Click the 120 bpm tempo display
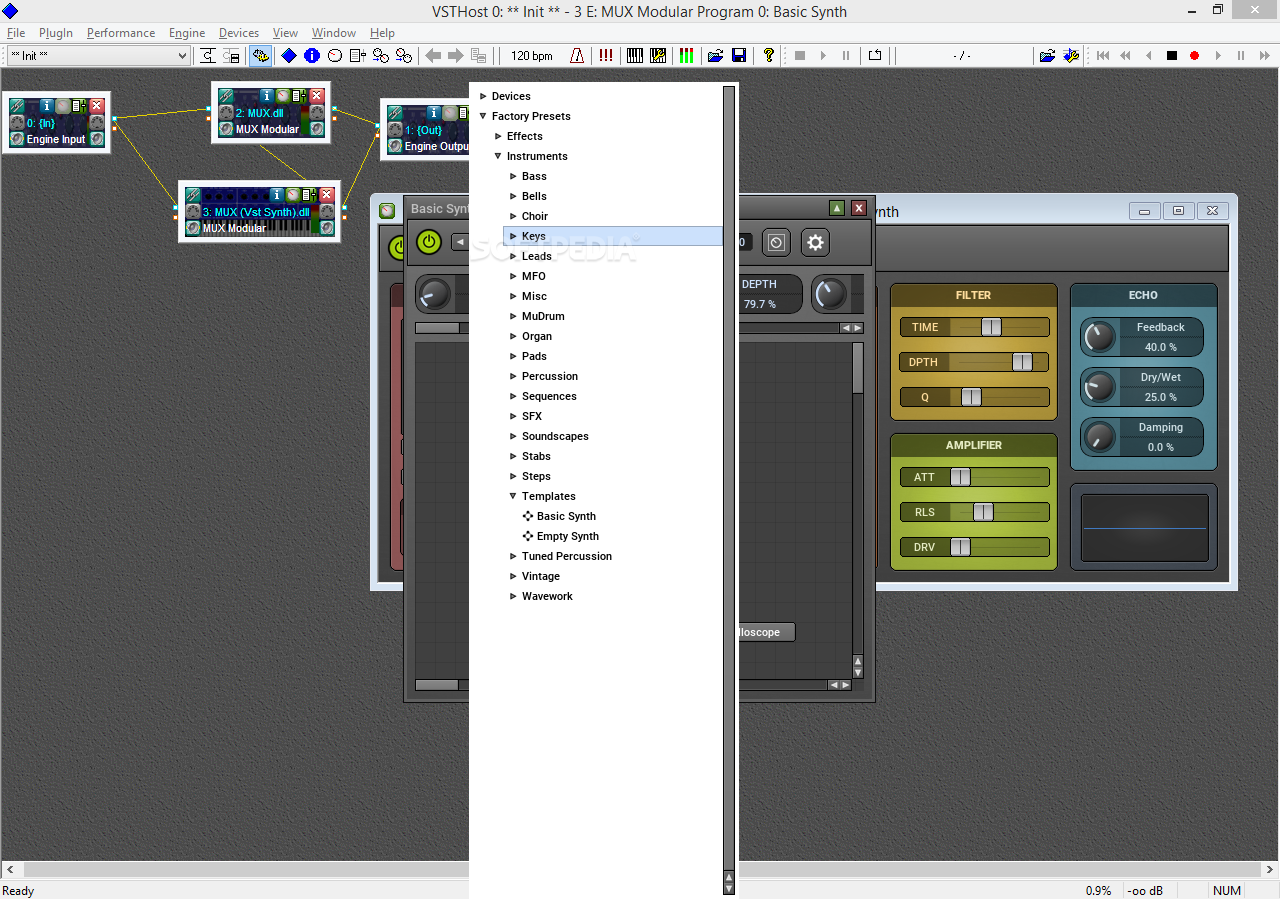Image resolution: width=1280 pixels, height=899 pixels. [x=532, y=56]
